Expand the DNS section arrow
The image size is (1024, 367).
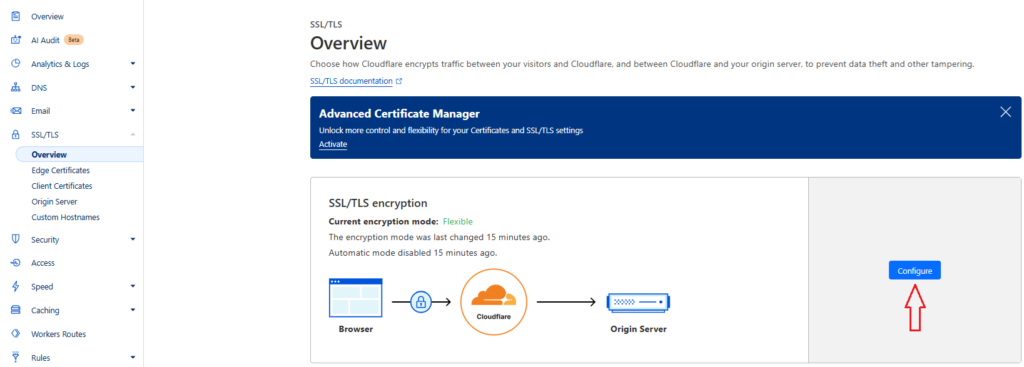point(133,88)
